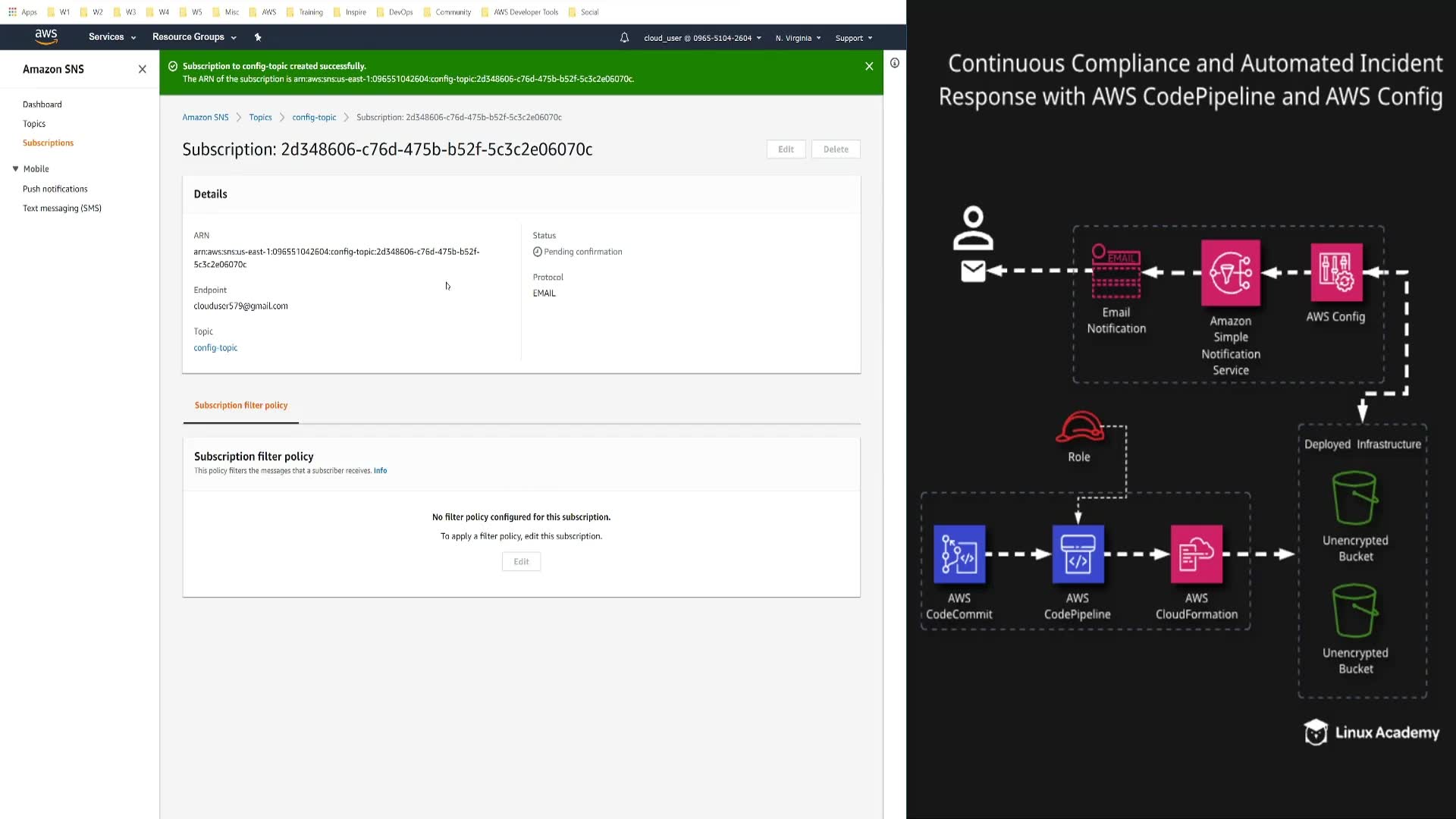Open the notifications bell icon
1456x819 pixels.
(624, 37)
